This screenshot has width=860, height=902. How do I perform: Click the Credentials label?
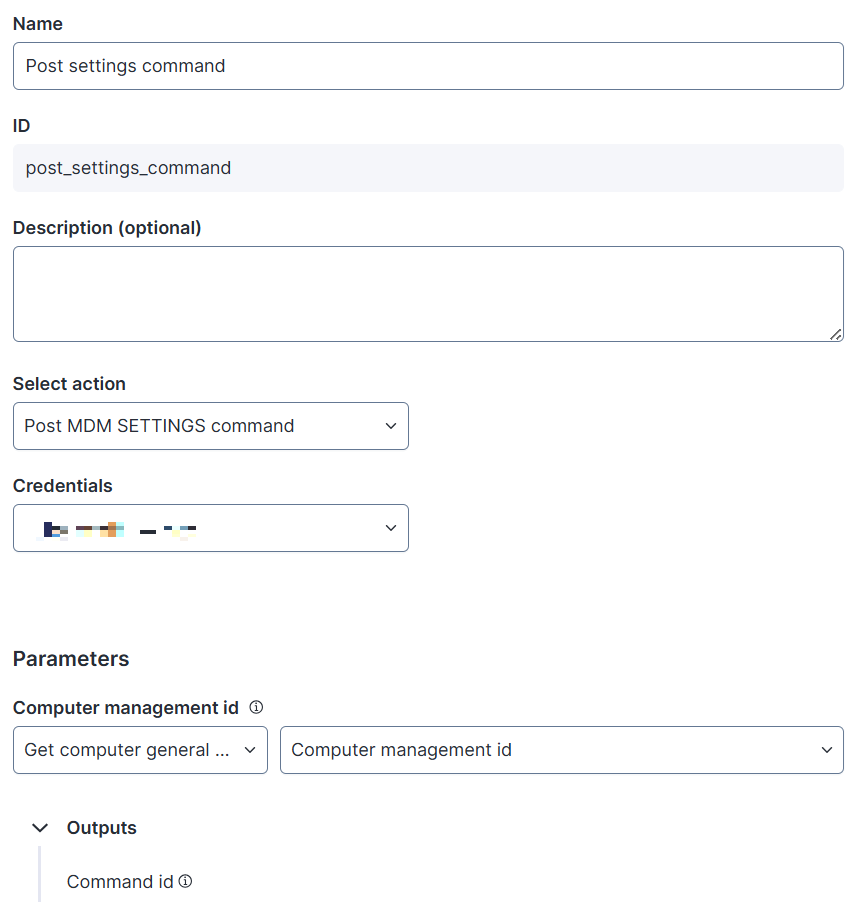click(63, 486)
